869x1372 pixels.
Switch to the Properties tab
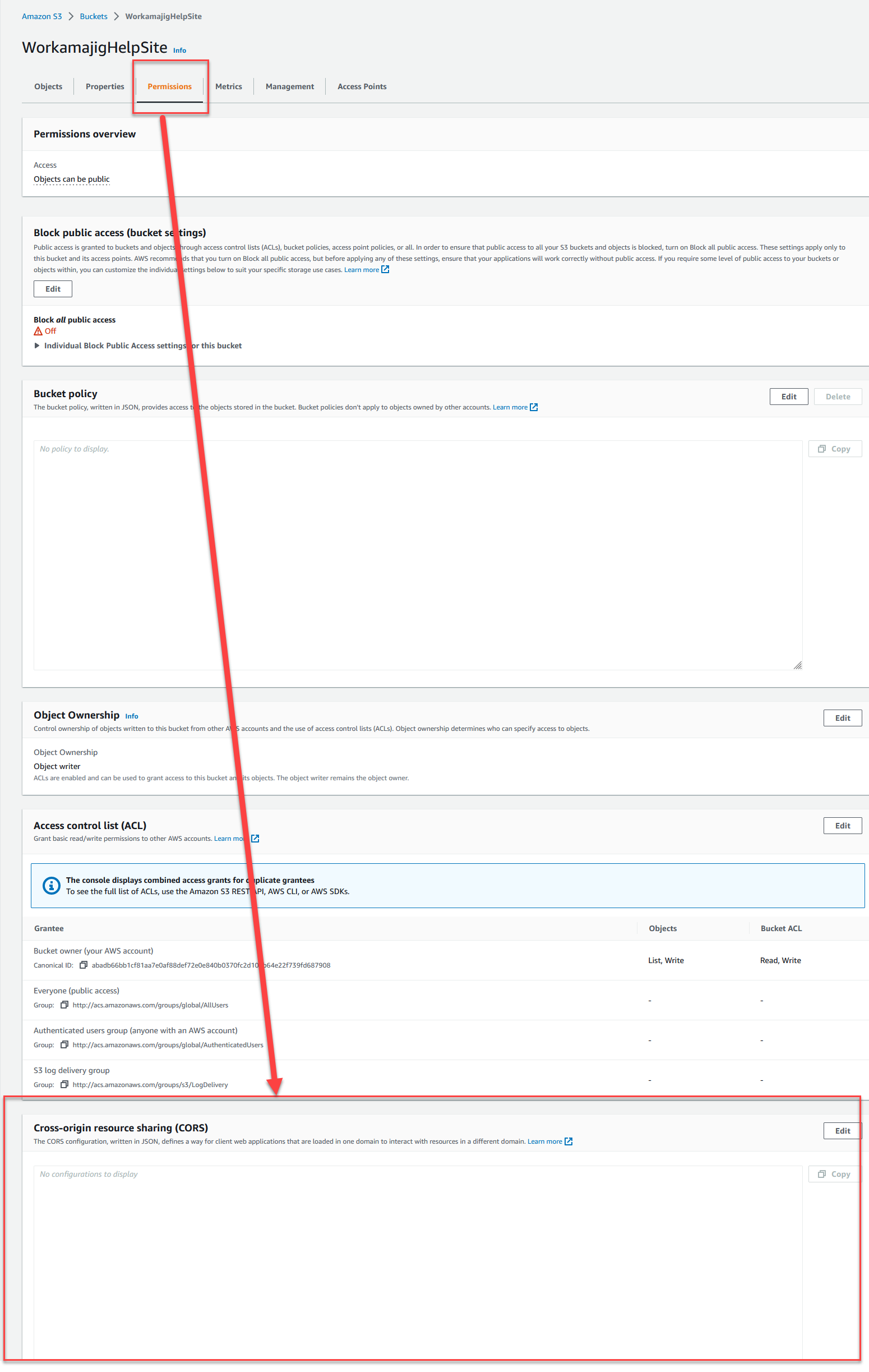(x=105, y=86)
